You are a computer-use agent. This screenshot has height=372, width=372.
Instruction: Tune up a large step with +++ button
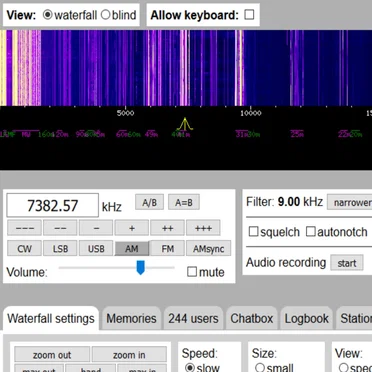(x=203, y=228)
